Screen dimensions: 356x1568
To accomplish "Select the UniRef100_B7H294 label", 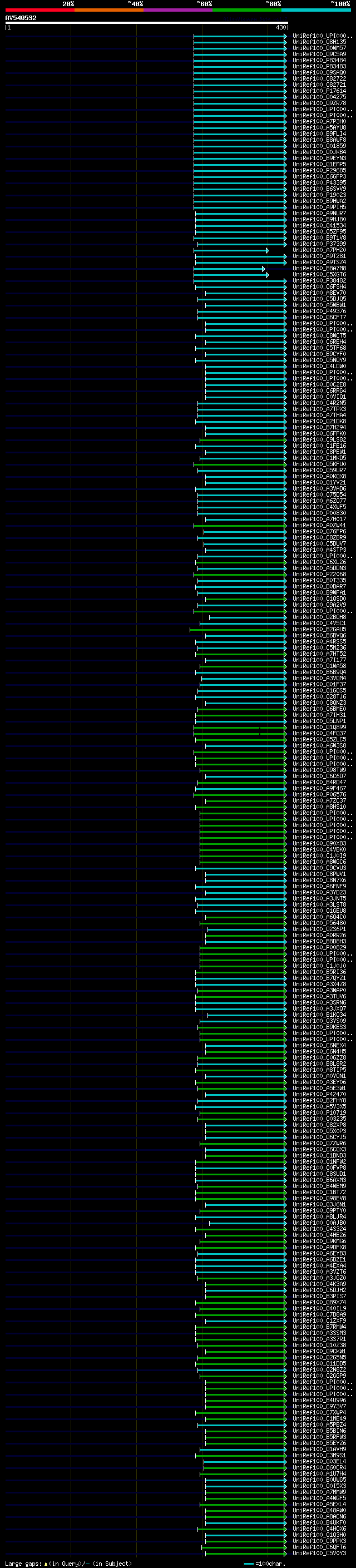I will tap(319, 427).
